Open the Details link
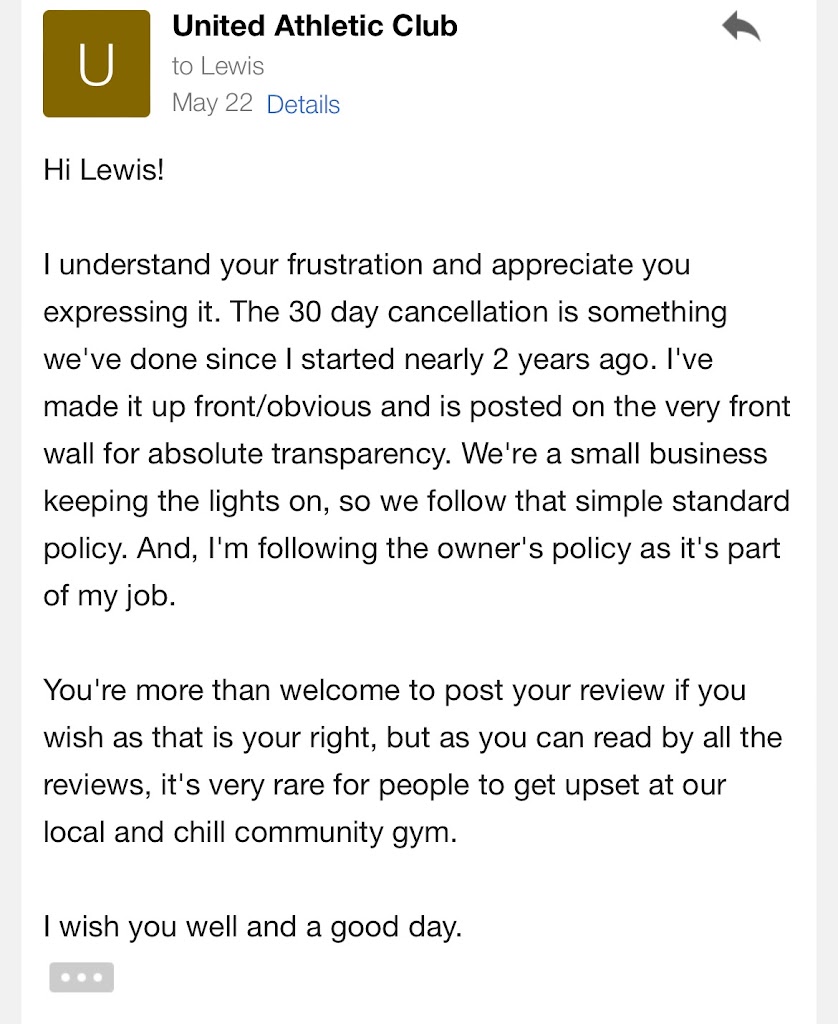The width and height of the screenshot is (838, 1024). click(x=303, y=105)
